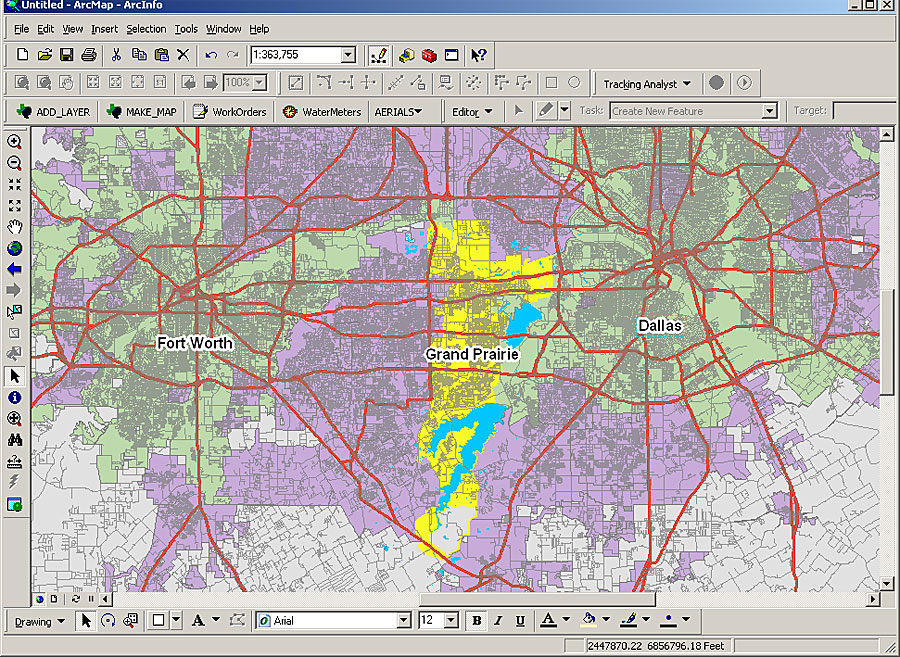Refresh the map view button

click(x=76, y=598)
